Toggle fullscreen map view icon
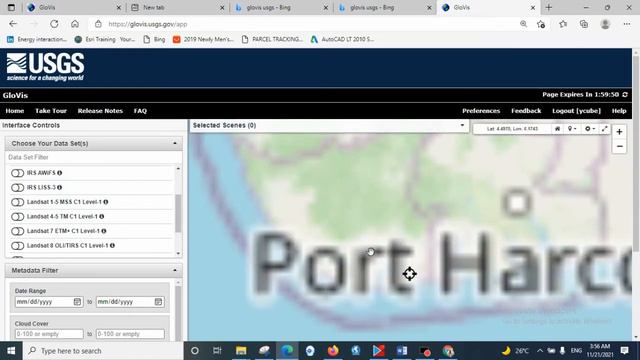640x360 pixels. [604, 129]
